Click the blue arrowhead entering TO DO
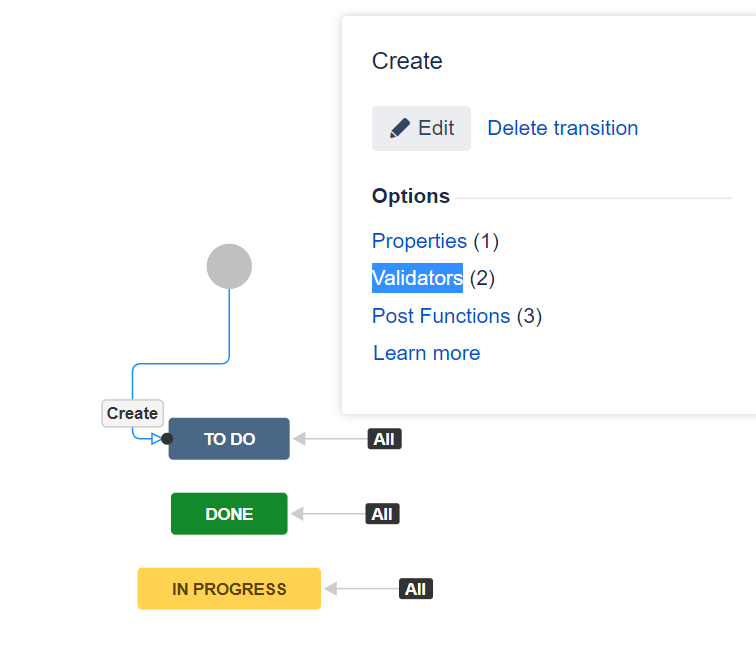Image resolution: width=756 pixels, height=653 pixels. pyautogui.click(x=157, y=439)
